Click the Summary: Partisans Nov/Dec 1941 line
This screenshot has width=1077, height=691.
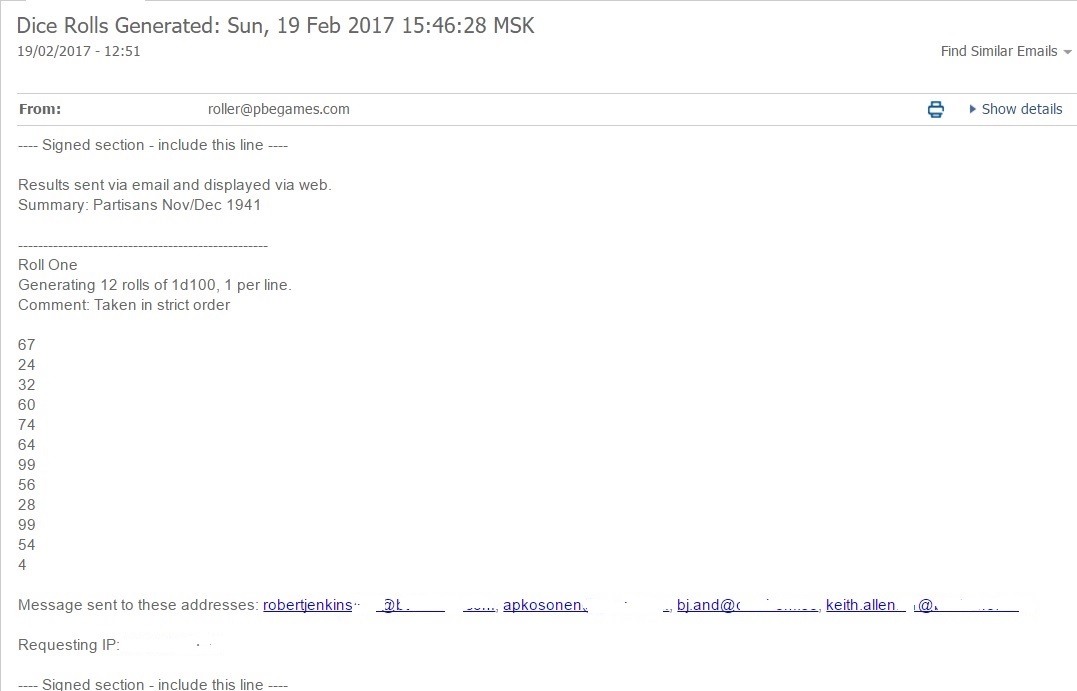(139, 205)
